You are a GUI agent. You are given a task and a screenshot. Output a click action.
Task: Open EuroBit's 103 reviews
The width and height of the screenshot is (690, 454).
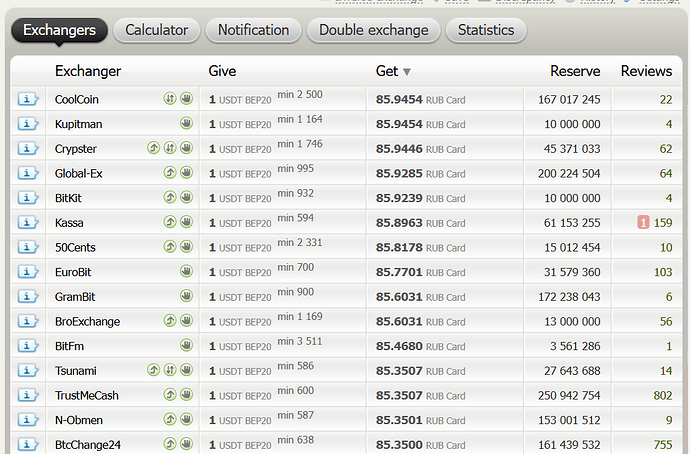[x=663, y=272]
